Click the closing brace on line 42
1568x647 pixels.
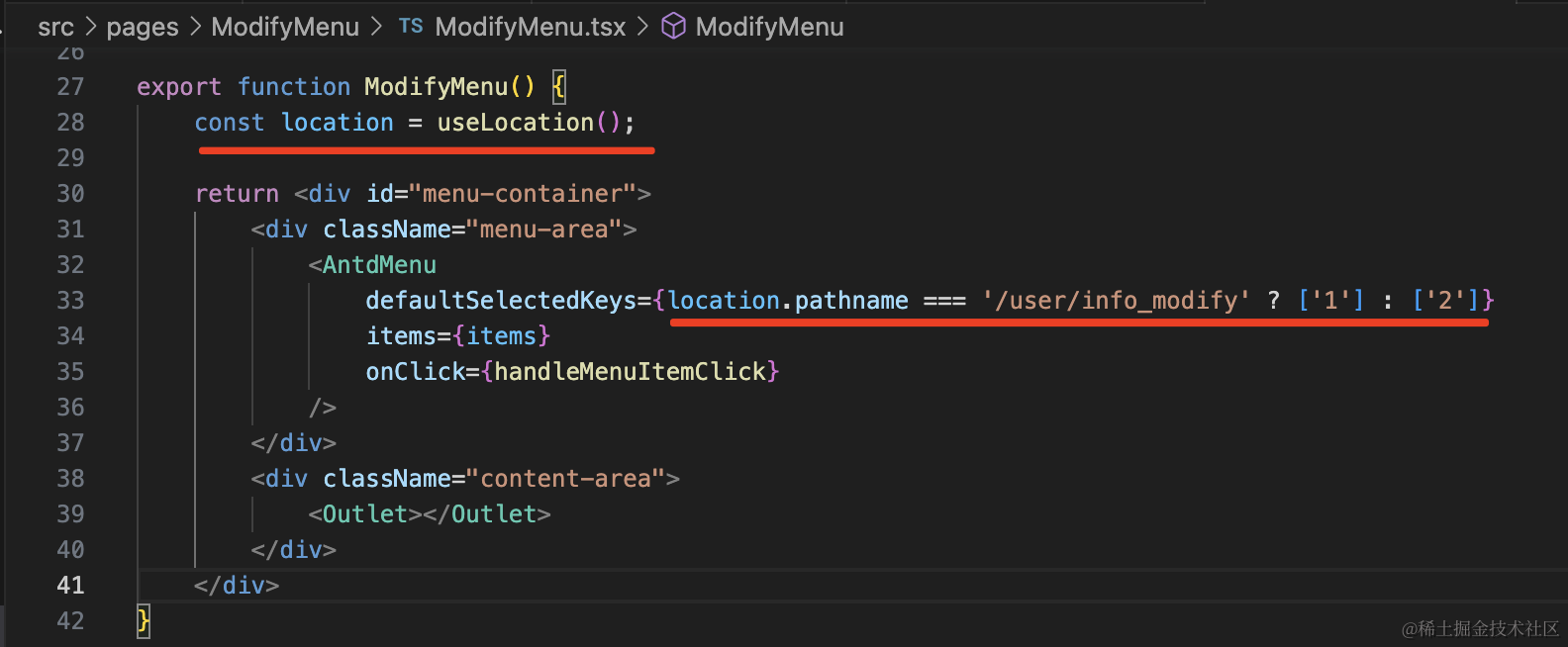click(x=144, y=621)
